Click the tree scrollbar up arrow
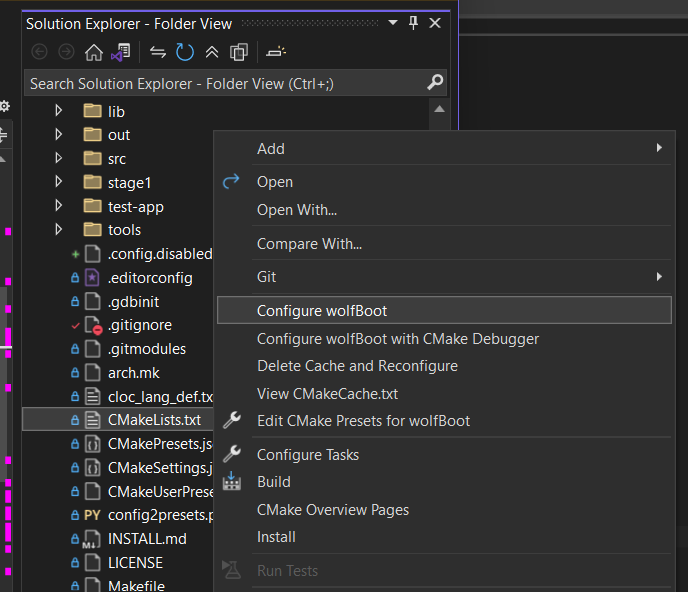This screenshot has height=592, width=688. pyautogui.click(x=439, y=109)
